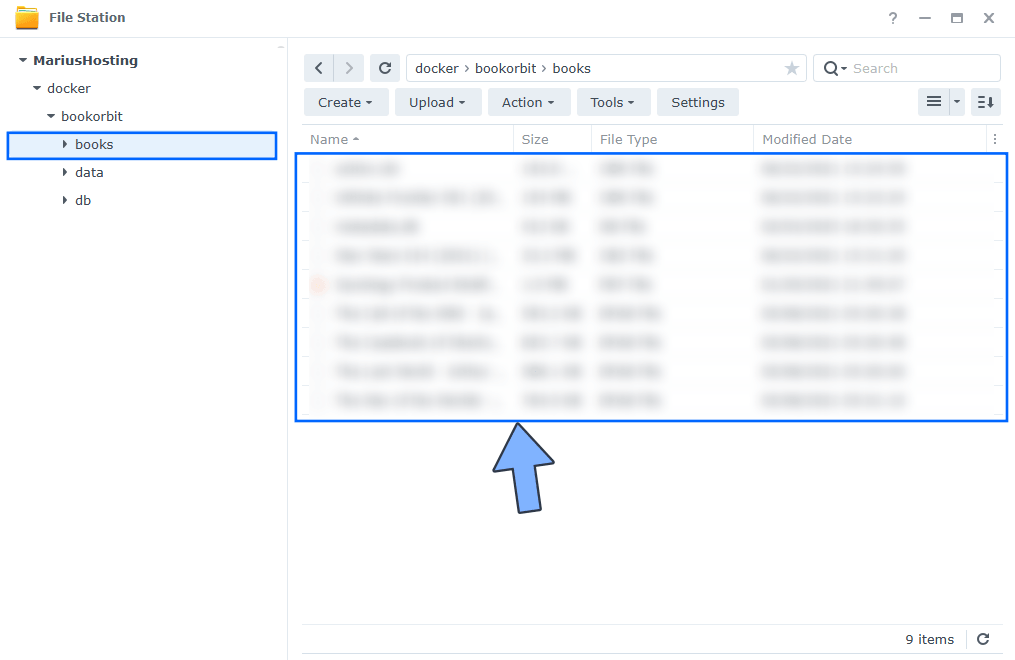Open the column options menu
Screen dimensions: 1015x660
[994, 139]
